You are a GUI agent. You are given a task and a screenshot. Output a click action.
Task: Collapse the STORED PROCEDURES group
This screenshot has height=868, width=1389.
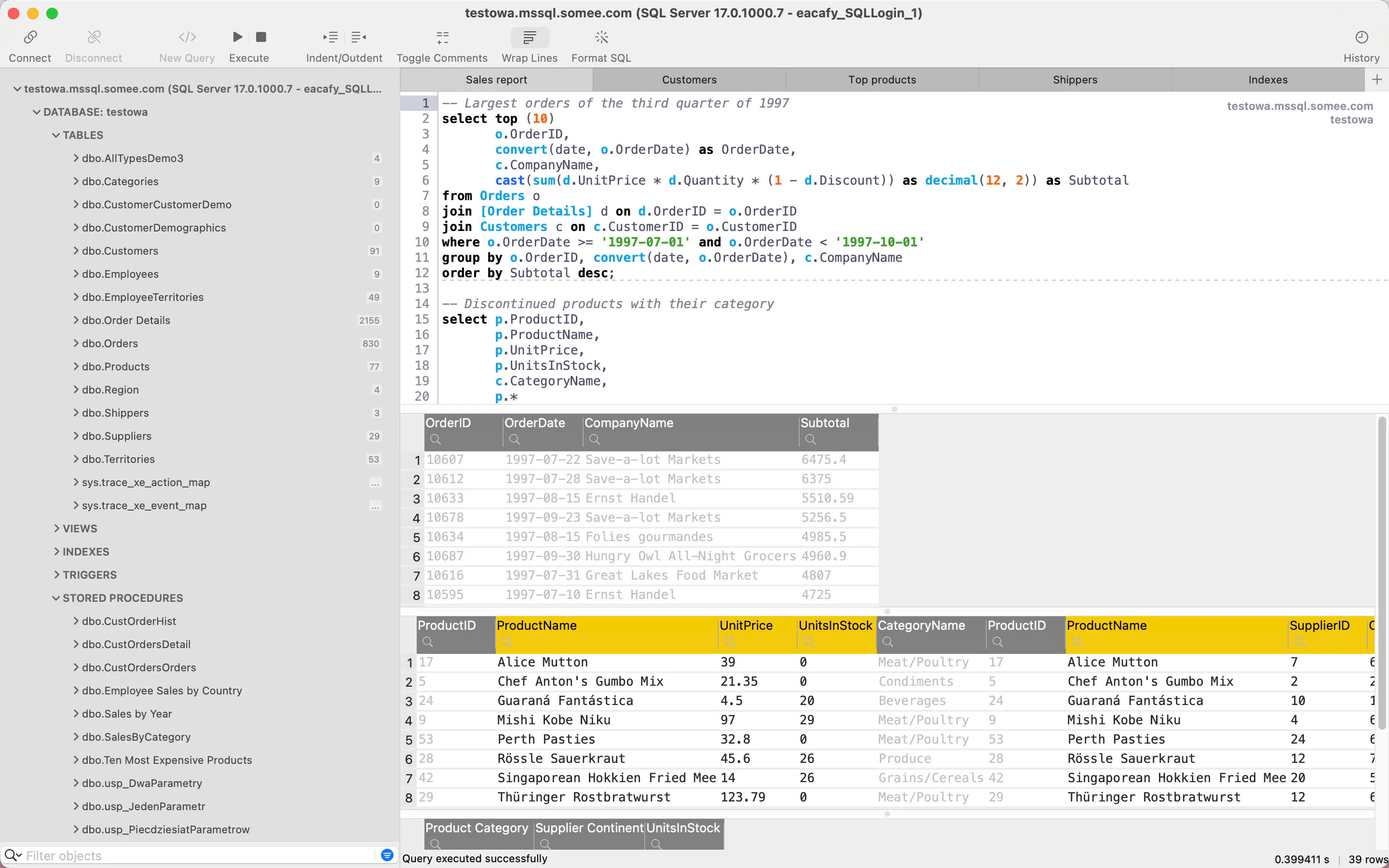click(55, 597)
